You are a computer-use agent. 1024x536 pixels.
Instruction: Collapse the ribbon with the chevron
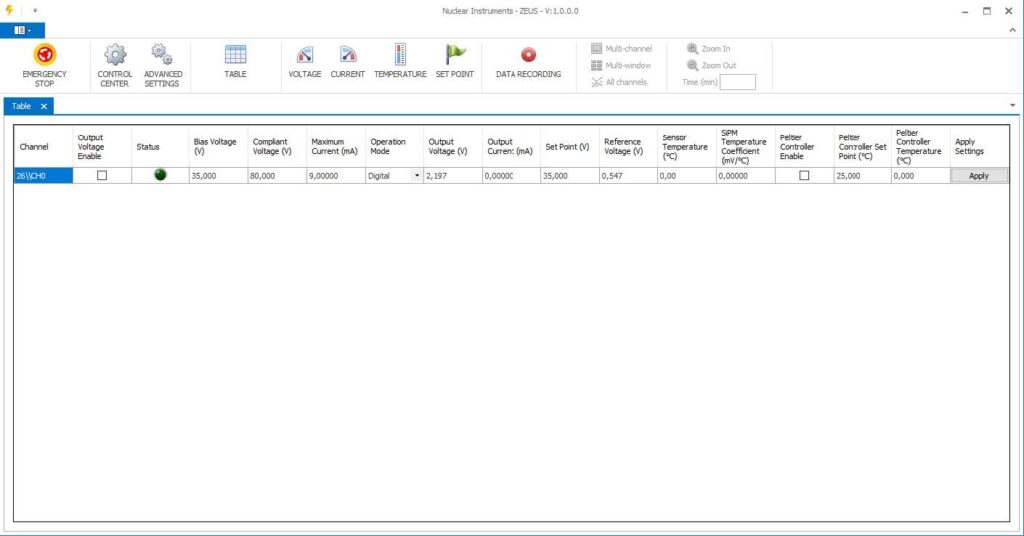point(1012,30)
